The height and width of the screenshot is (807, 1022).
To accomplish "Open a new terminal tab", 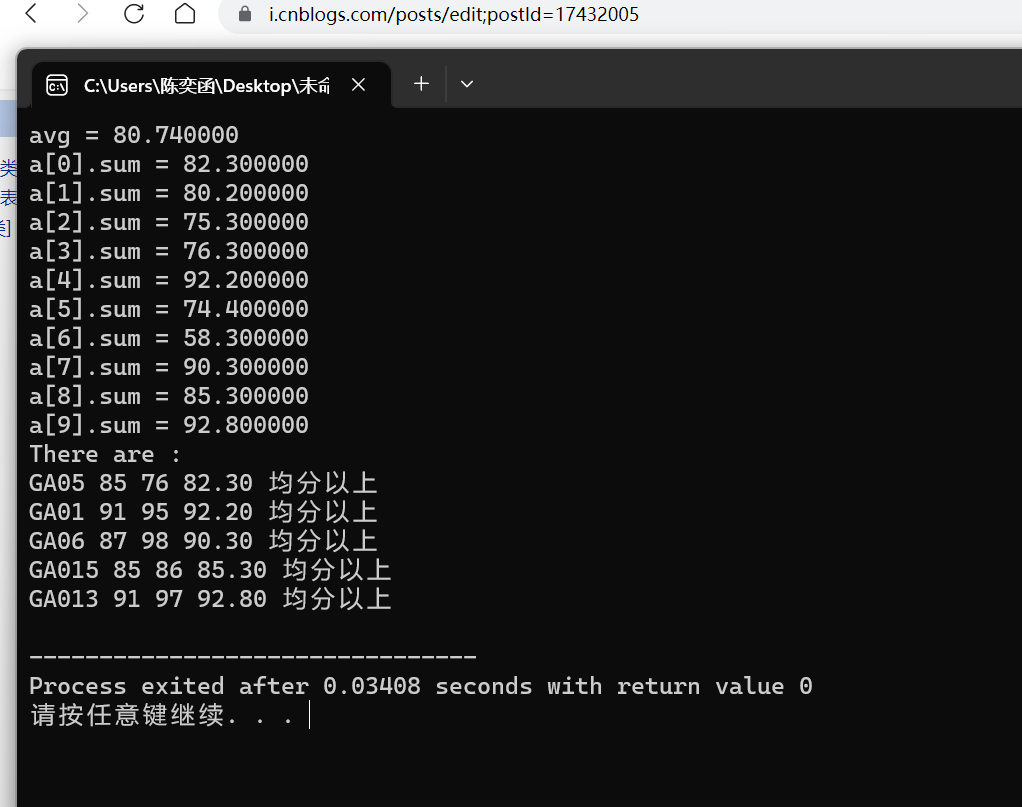I will tap(421, 83).
